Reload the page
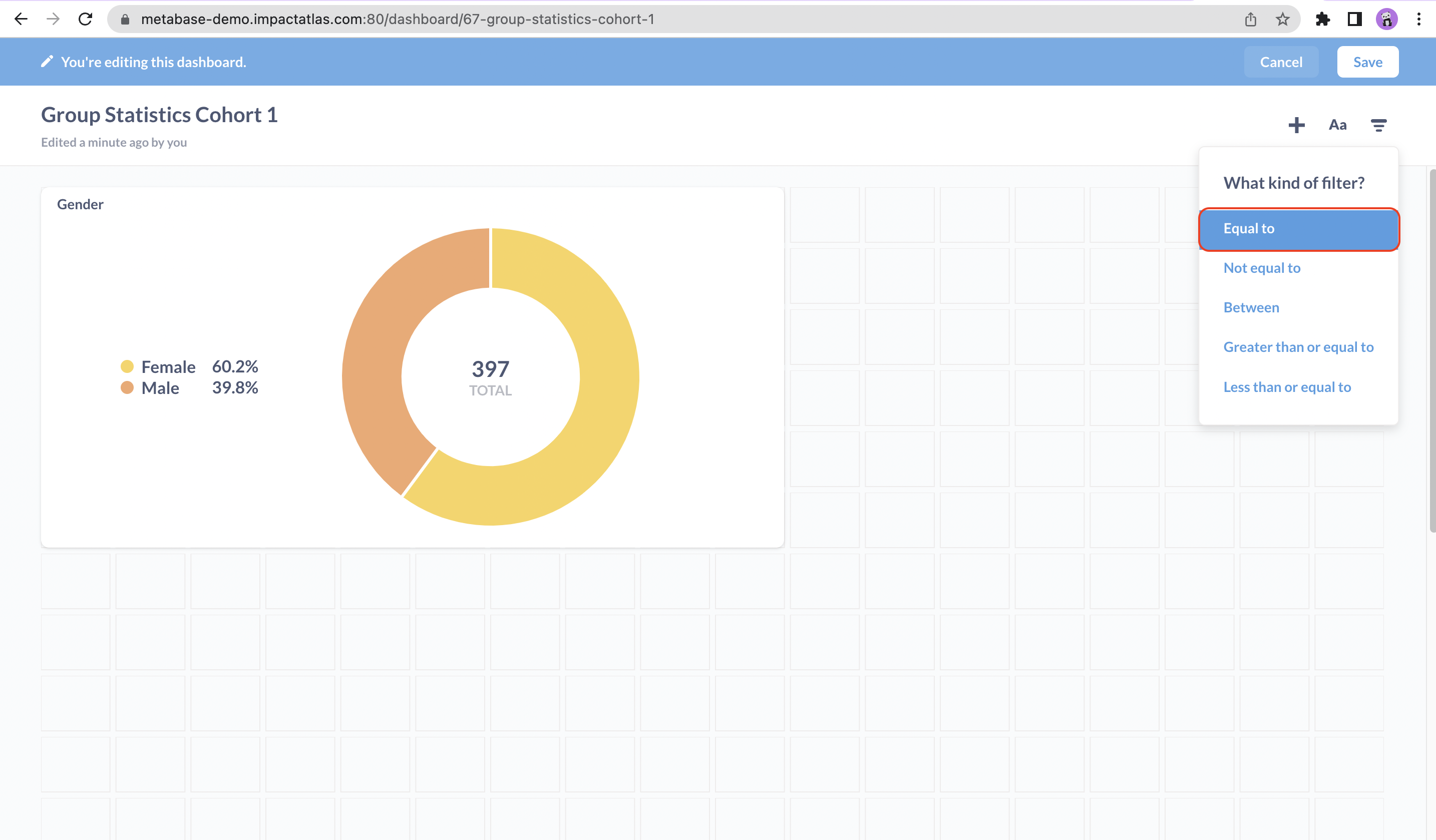 [x=86, y=20]
